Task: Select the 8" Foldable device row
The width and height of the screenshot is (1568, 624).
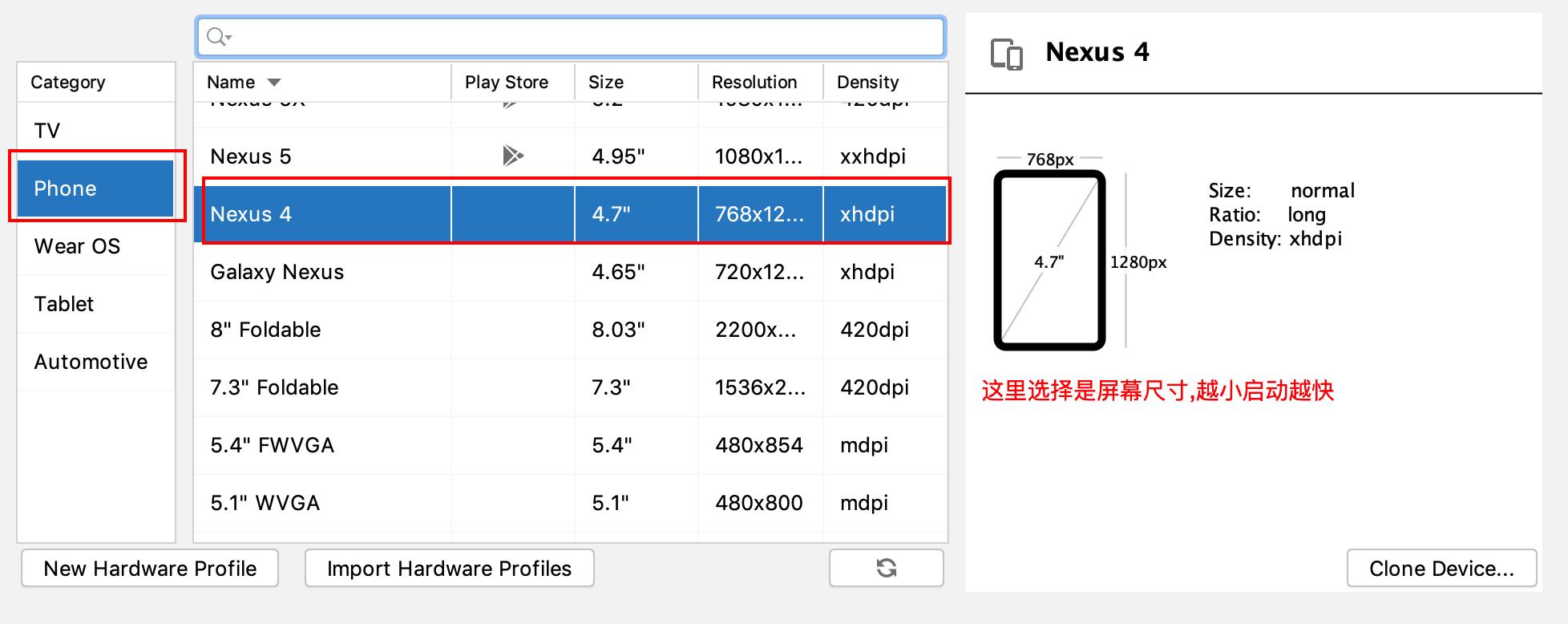Action: pos(571,330)
